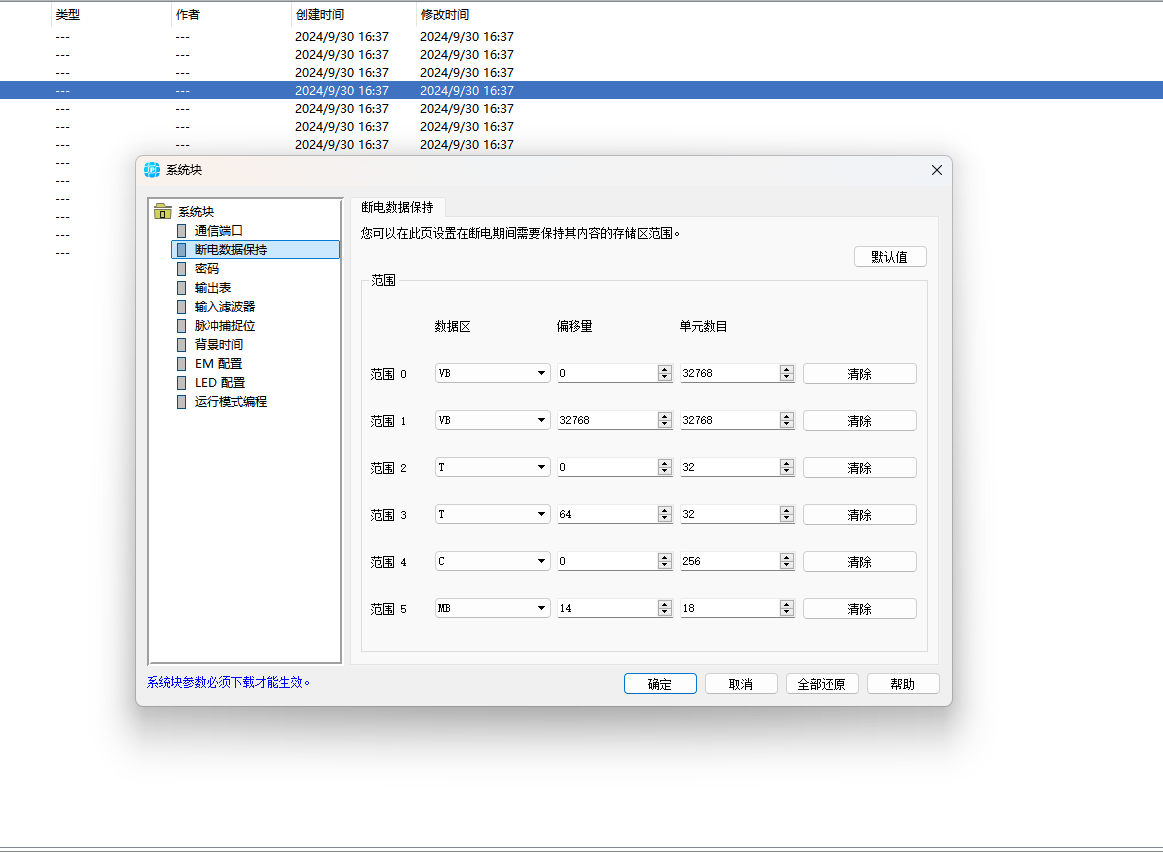This screenshot has height=853, width=1163.
Task: Click the 系统块 dialog title icon
Action: [x=152, y=170]
